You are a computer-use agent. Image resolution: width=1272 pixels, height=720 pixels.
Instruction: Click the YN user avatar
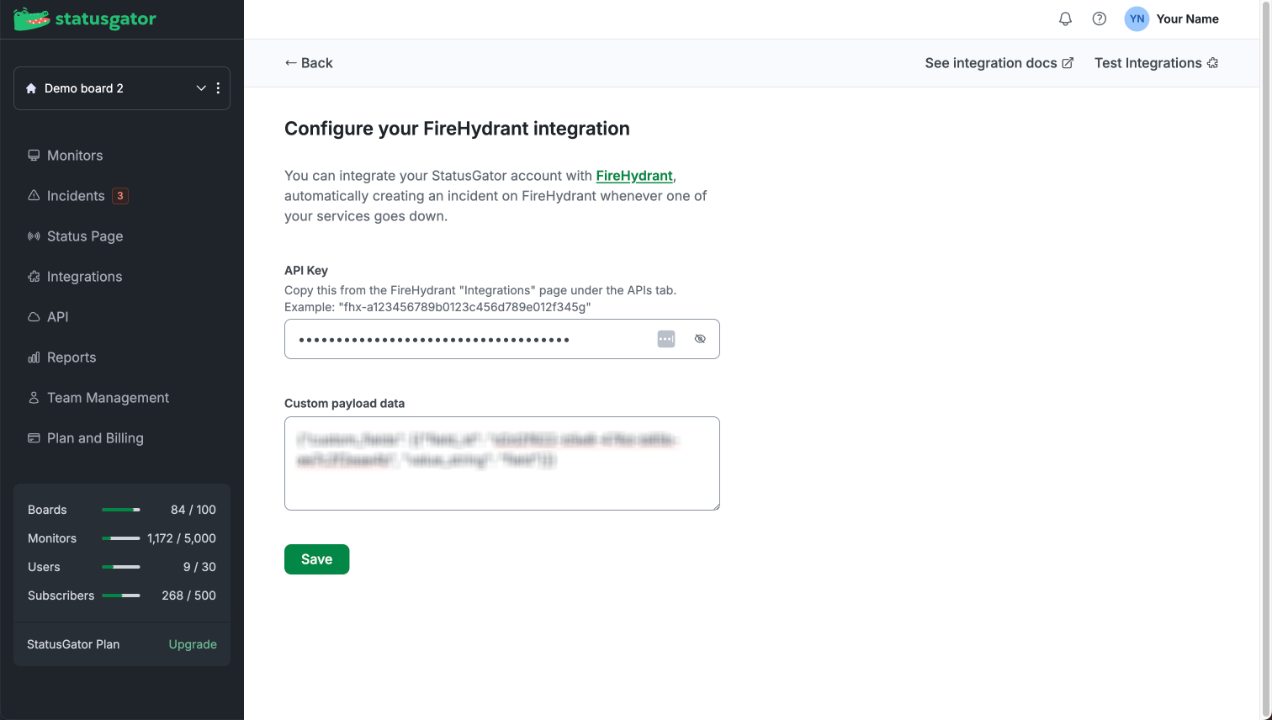(x=1137, y=19)
